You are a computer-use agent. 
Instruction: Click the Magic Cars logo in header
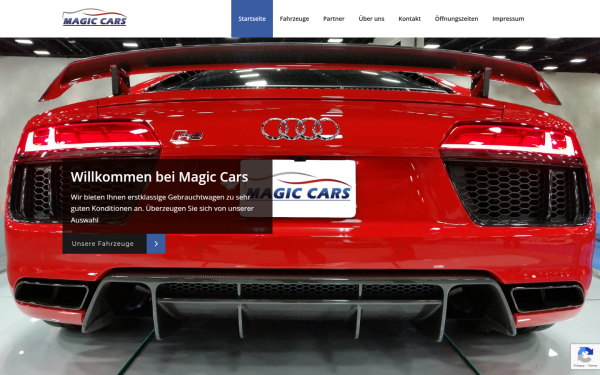point(94,18)
